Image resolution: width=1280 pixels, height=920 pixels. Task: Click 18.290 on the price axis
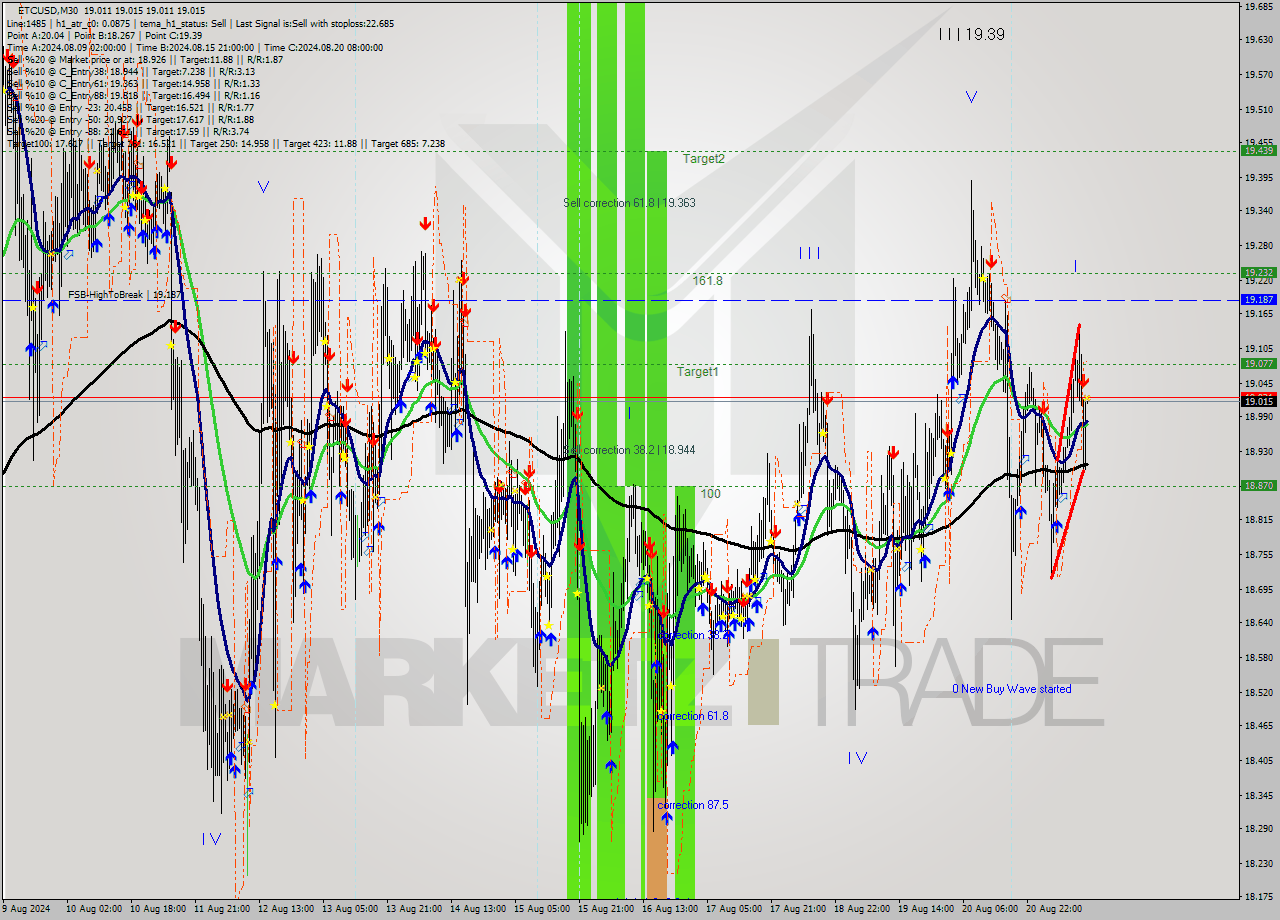[1257, 829]
